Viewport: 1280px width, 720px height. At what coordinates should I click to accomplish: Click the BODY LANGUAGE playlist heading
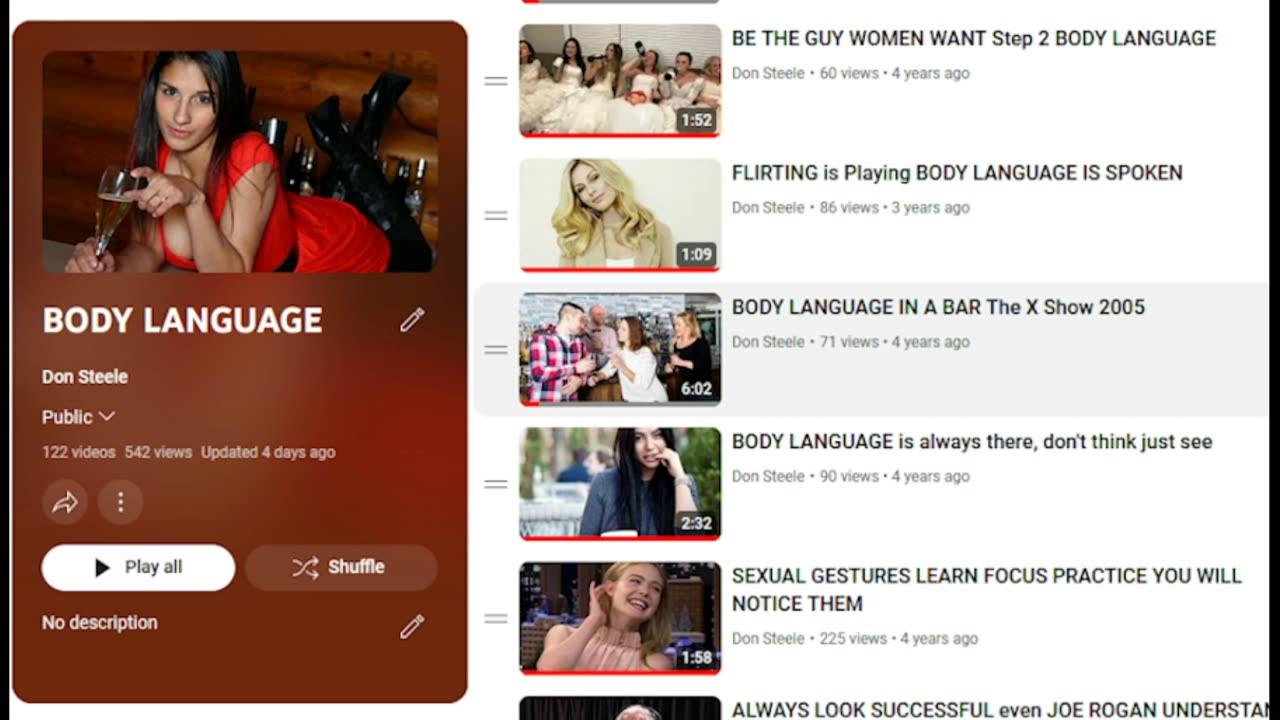point(182,320)
